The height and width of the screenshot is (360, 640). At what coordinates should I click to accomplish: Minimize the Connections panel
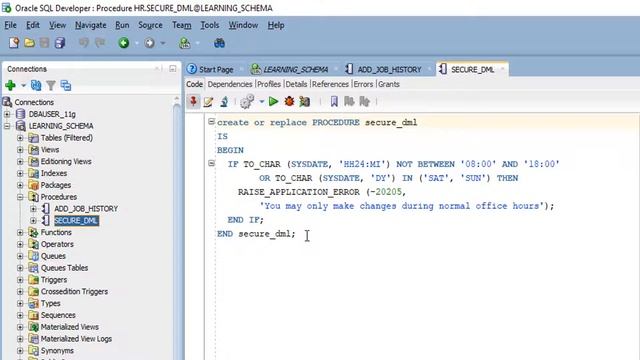[173, 69]
